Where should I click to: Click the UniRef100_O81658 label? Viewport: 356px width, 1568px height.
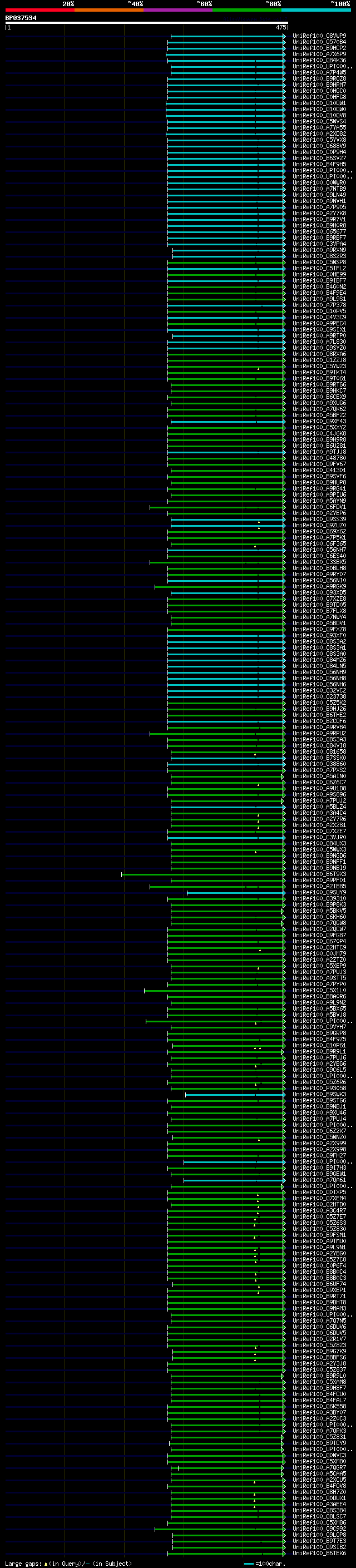319,752
